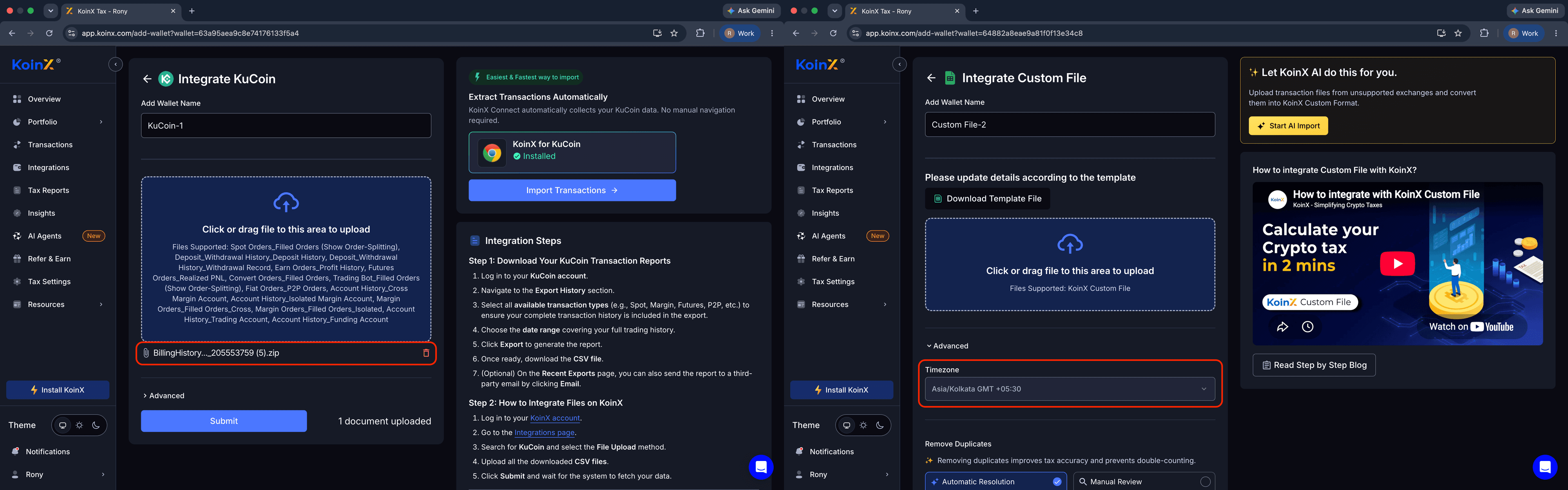Play the KoinX Custom File YouTube video
1568x490 pixels.
(x=1397, y=263)
